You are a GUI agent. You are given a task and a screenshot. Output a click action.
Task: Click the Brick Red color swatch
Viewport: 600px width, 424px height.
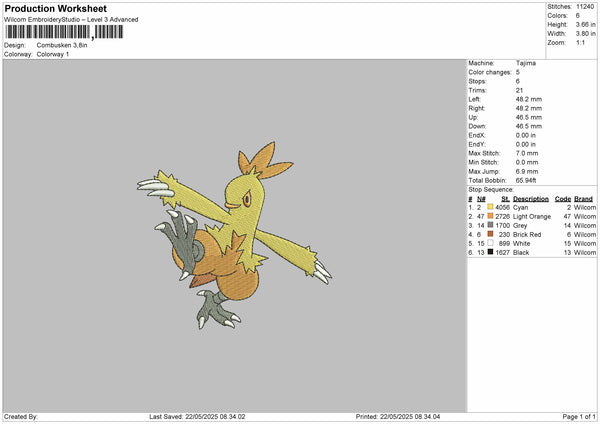[490, 234]
